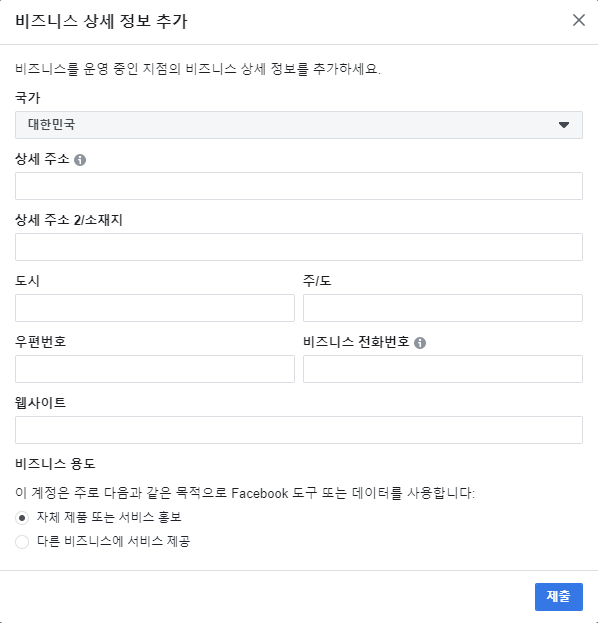Click the 웹사이트 field label
Image resolution: width=598 pixels, height=623 pixels.
tap(41, 402)
